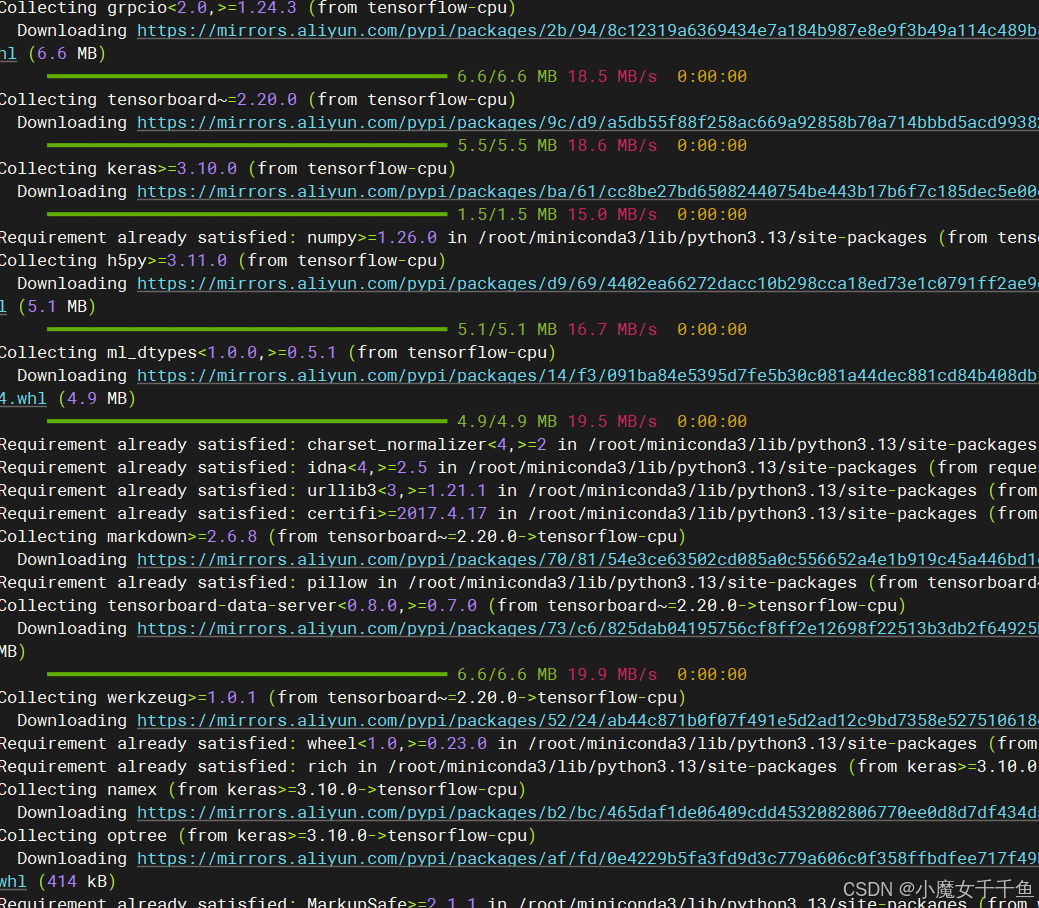Click the 15.0 MB/s keras progress bar
The width and height of the screenshot is (1039, 908).
[247, 214]
